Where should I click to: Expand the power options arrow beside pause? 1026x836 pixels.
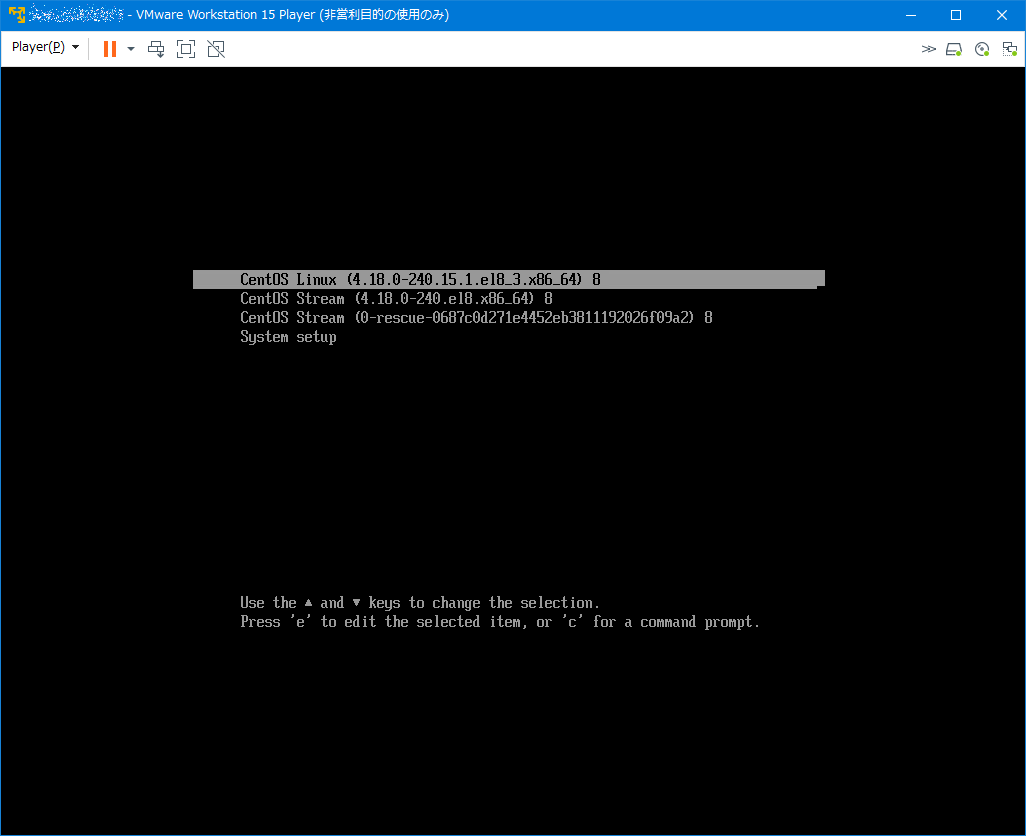tap(131, 49)
